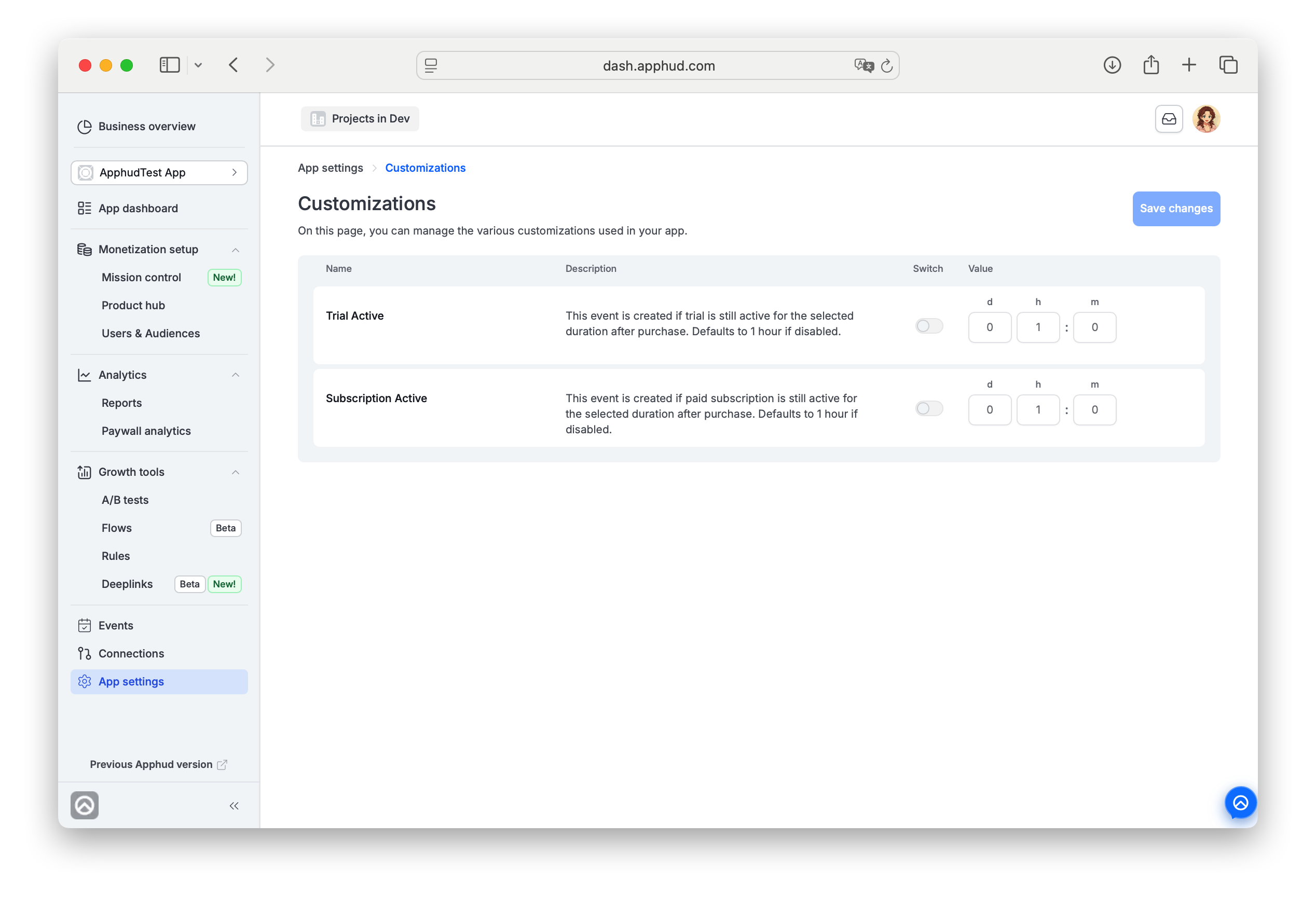Open Safari tab group dropdown arrow
The height and width of the screenshot is (906, 1316).
(x=198, y=65)
